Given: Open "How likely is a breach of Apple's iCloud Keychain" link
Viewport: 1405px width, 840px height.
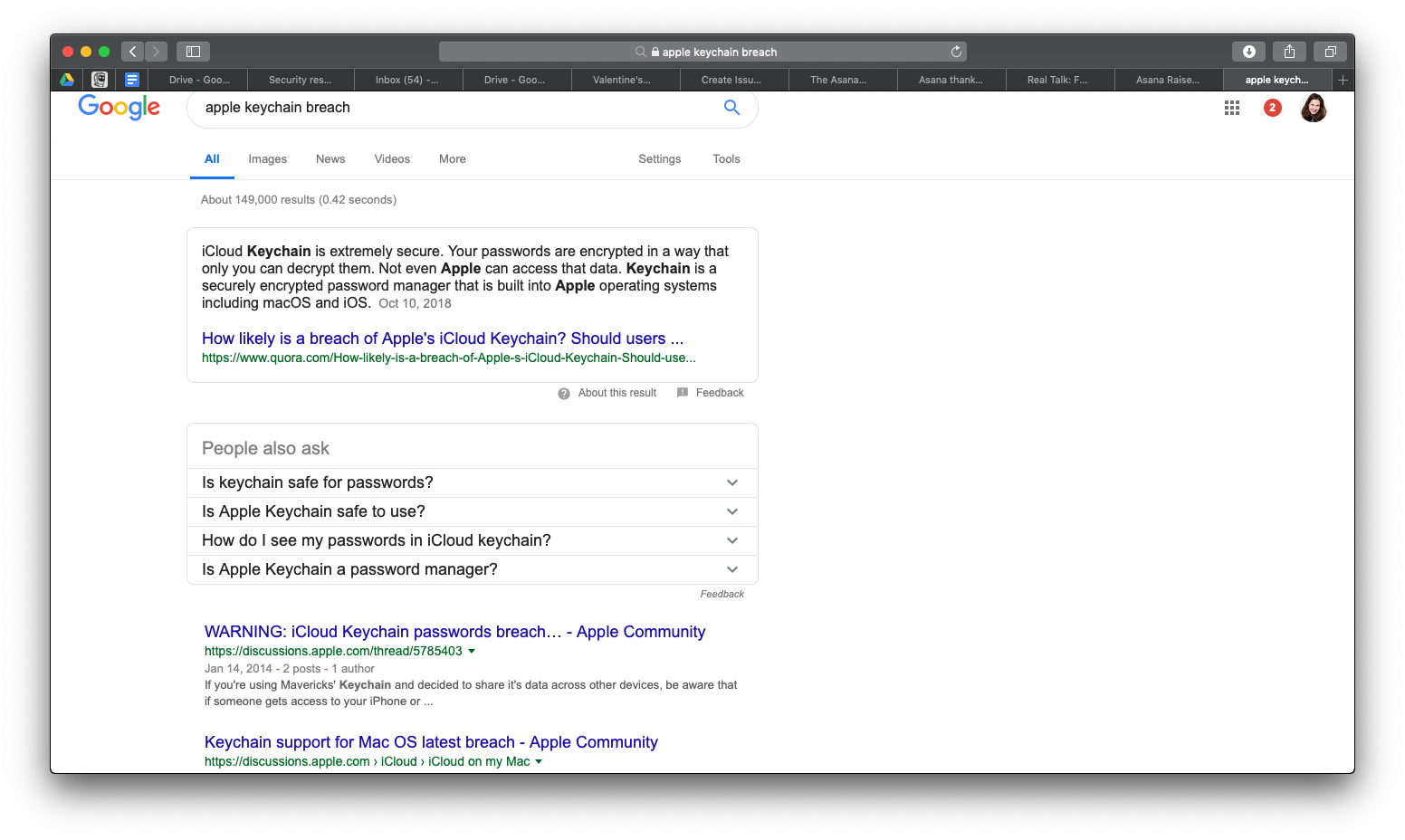Looking at the screenshot, I should click(x=443, y=339).
